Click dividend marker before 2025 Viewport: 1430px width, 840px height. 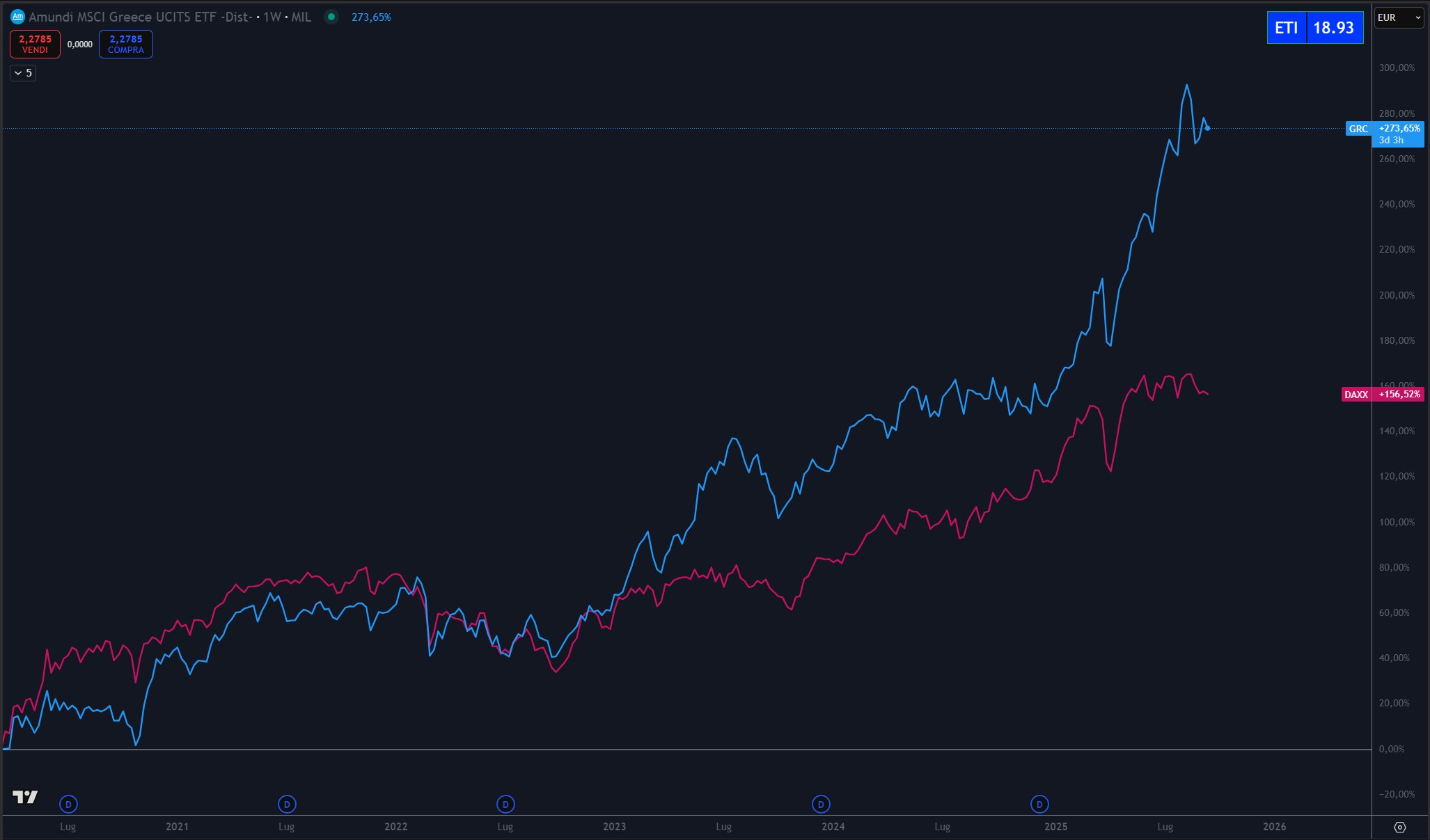1039,805
